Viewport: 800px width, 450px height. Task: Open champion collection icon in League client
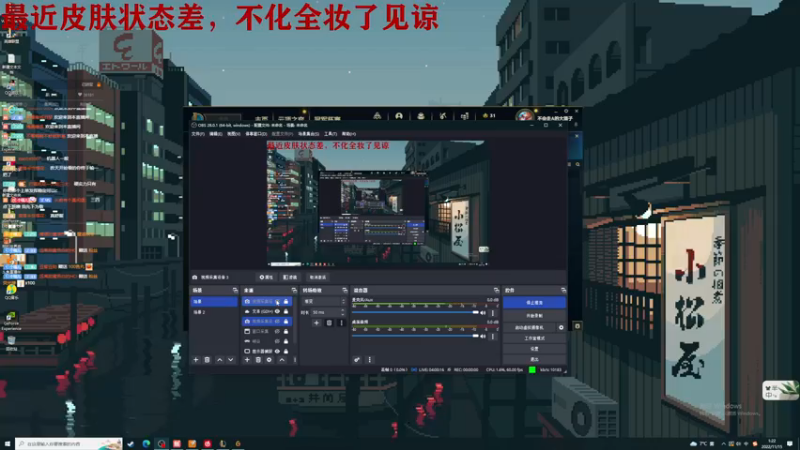tap(421, 116)
